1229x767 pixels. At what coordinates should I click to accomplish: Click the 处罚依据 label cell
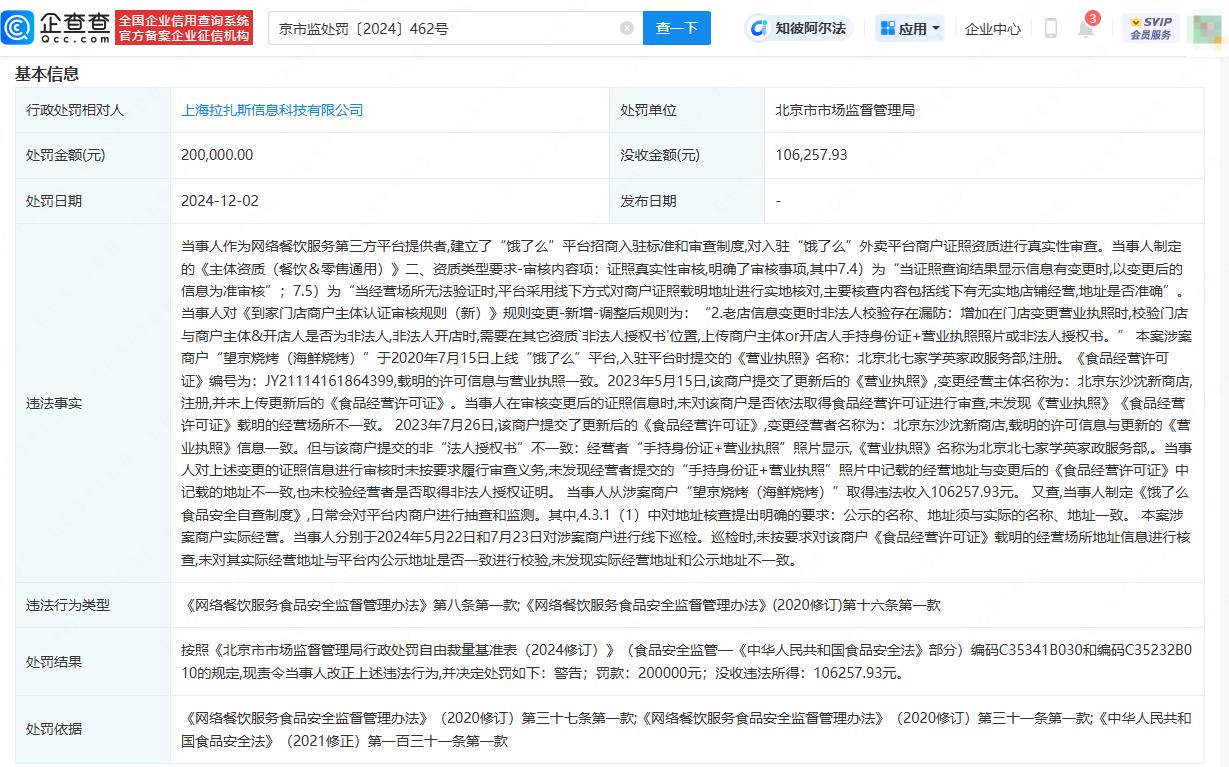pos(93,728)
